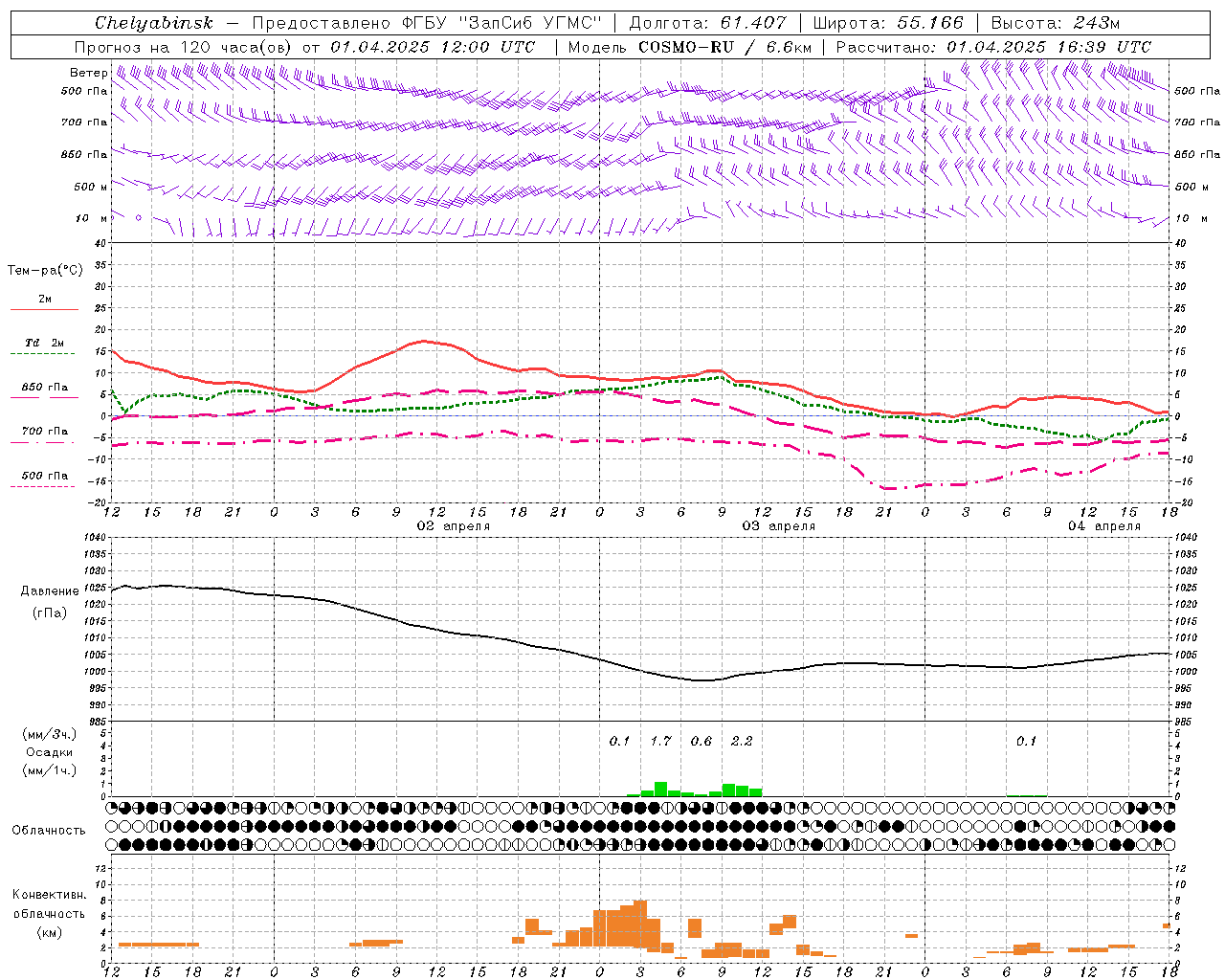Click the right-side '850 гПа' wind level label
Screen dimensions: 1225x980
(x=1197, y=154)
